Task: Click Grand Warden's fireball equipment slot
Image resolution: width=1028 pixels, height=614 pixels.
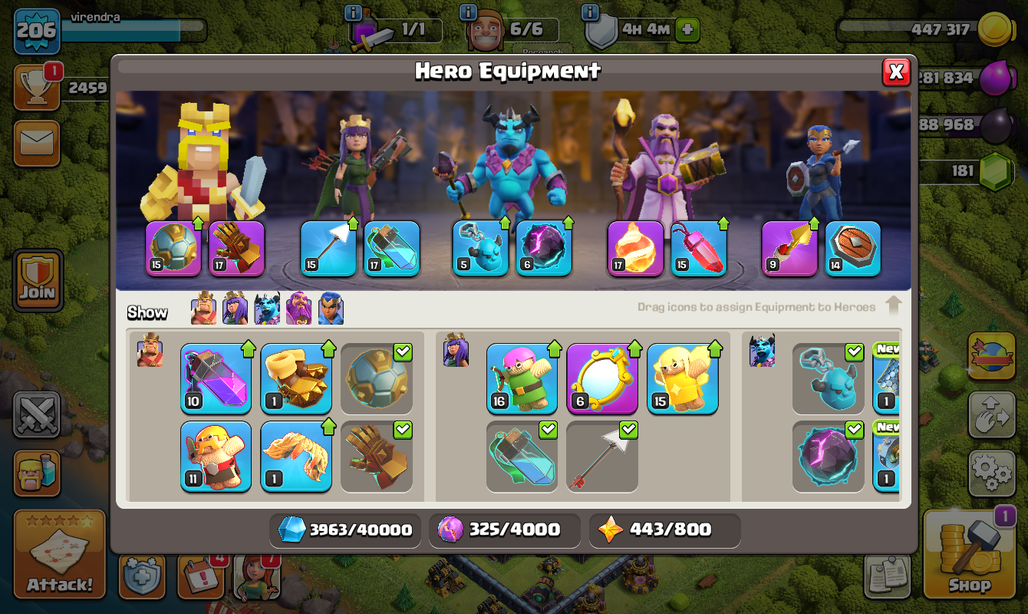Action: 635,248
